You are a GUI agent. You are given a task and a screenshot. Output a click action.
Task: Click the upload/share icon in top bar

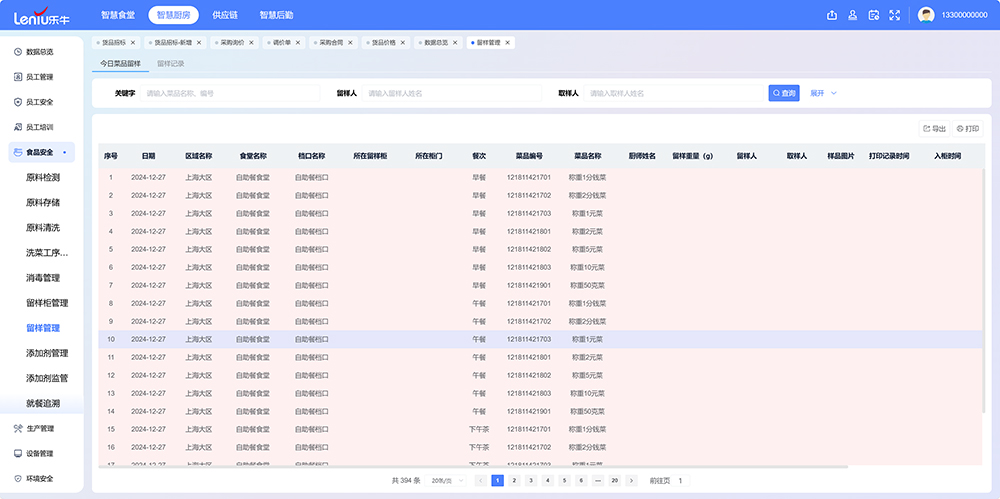832,15
